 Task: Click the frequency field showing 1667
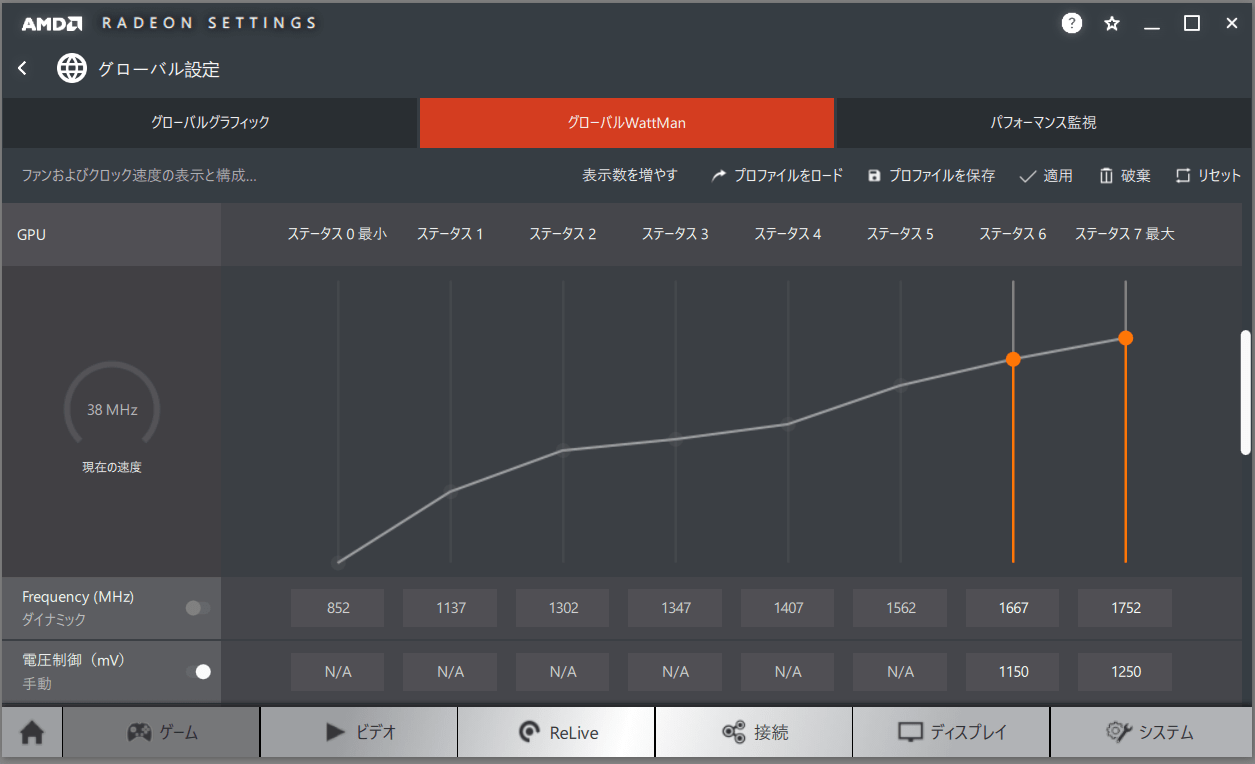tap(1013, 608)
